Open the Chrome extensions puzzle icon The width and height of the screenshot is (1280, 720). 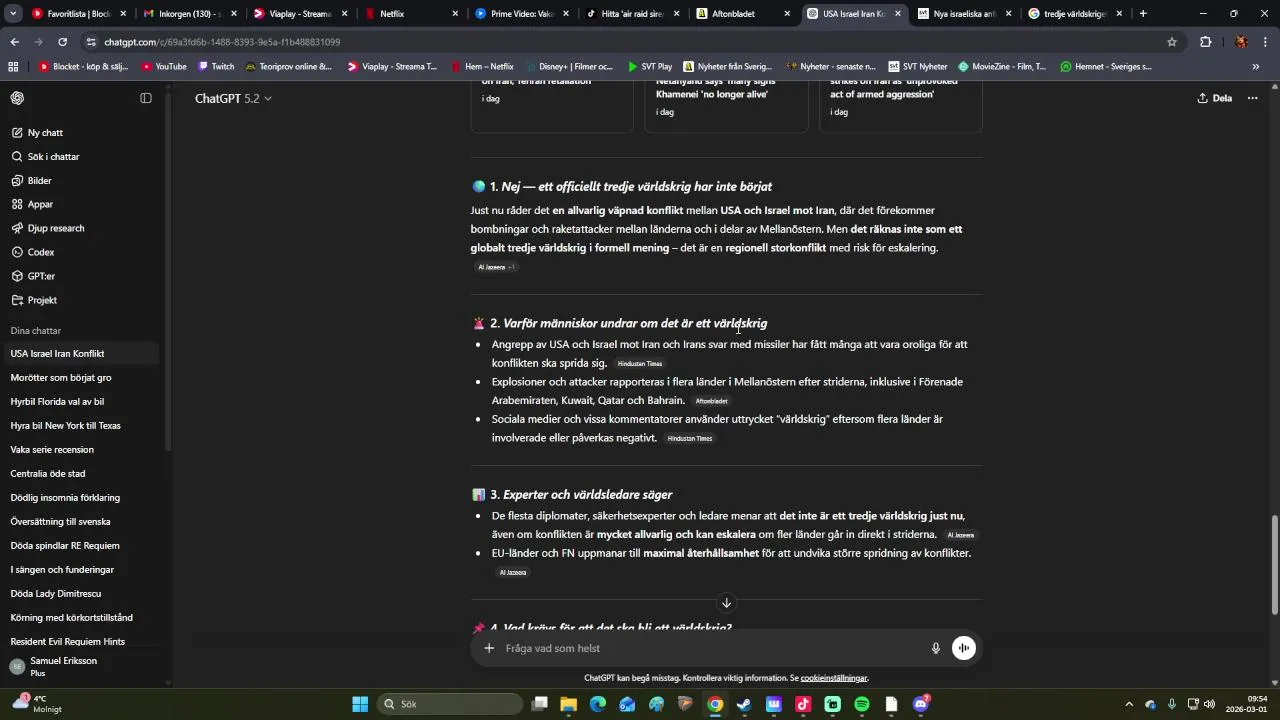1206,42
